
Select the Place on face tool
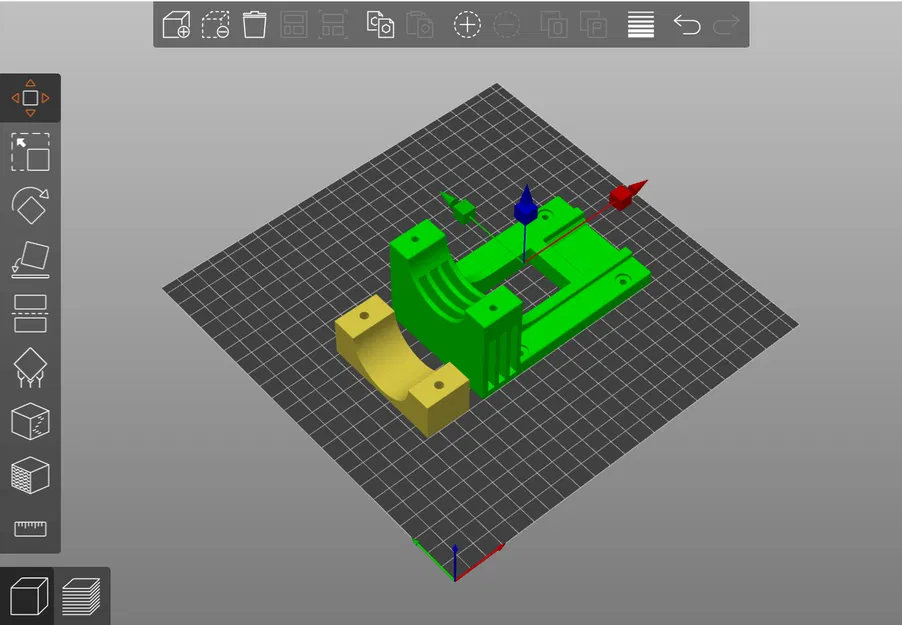pyautogui.click(x=30, y=260)
